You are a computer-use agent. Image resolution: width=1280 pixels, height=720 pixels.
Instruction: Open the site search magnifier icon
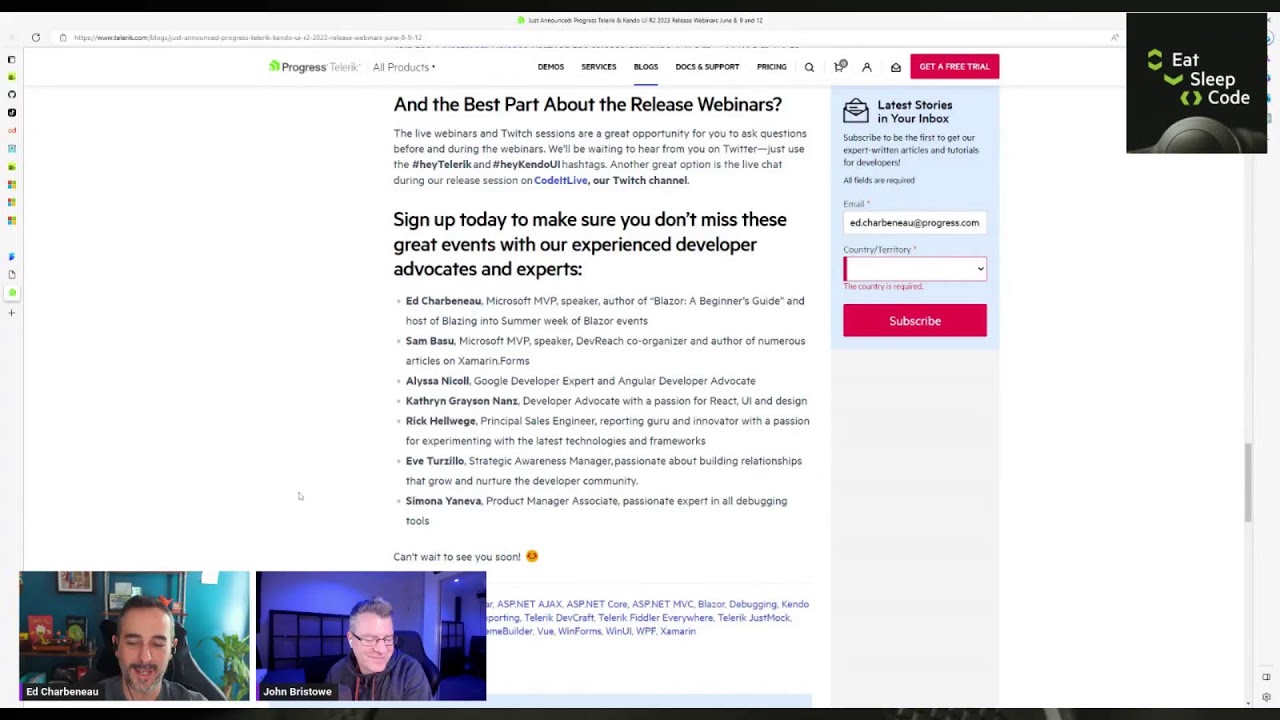pos(809,67)
